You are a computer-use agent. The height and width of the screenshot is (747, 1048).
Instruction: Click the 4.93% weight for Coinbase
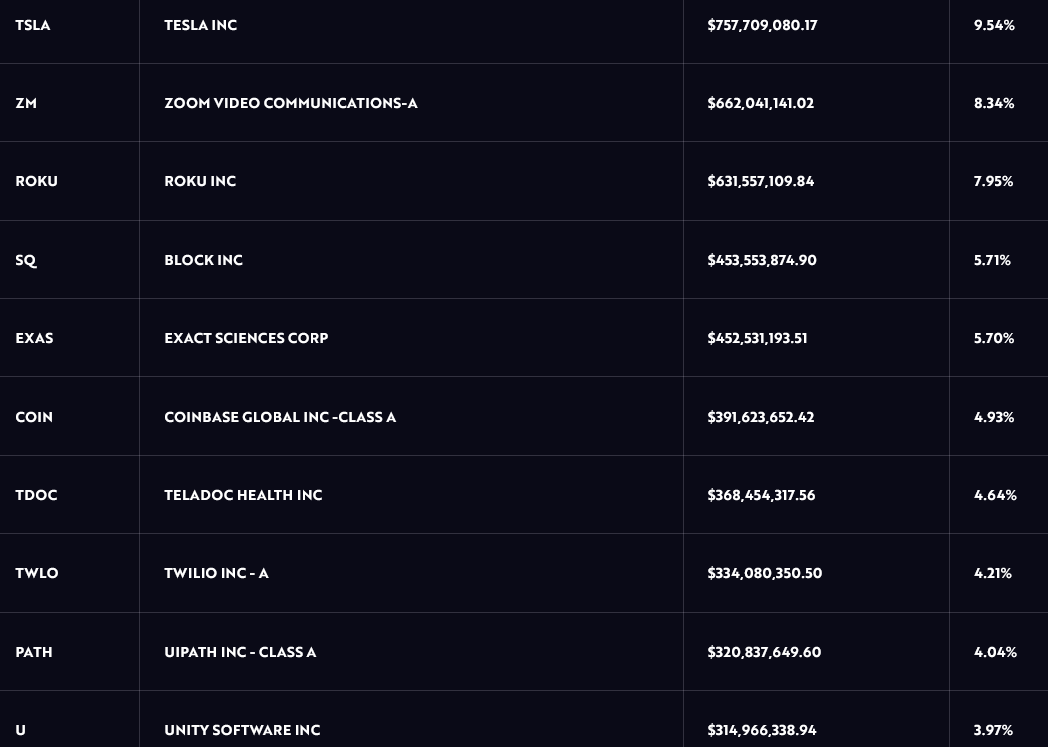coord(994,417)
